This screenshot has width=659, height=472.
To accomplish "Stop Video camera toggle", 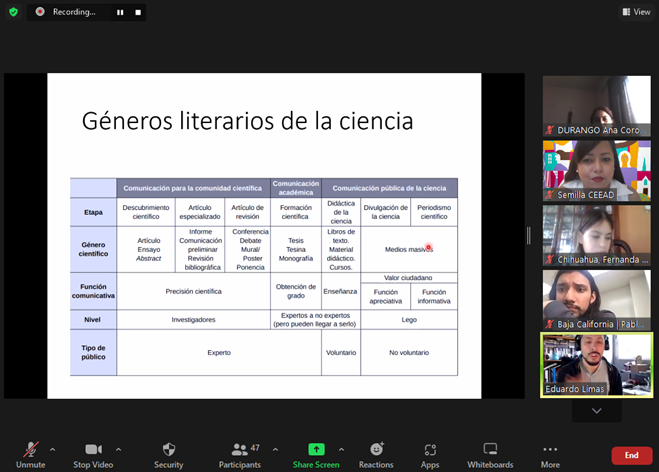I will pos(93,455).
